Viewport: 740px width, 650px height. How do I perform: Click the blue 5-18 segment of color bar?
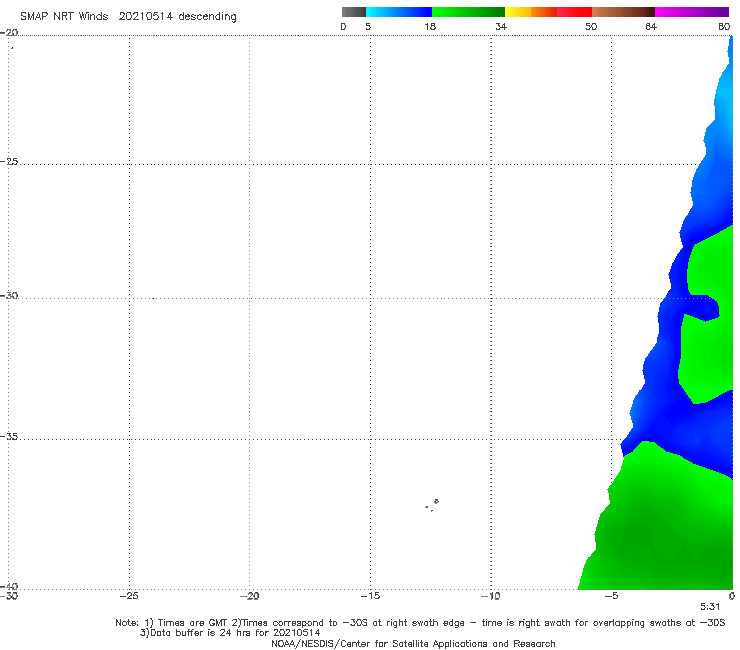[x=399, y=12]
